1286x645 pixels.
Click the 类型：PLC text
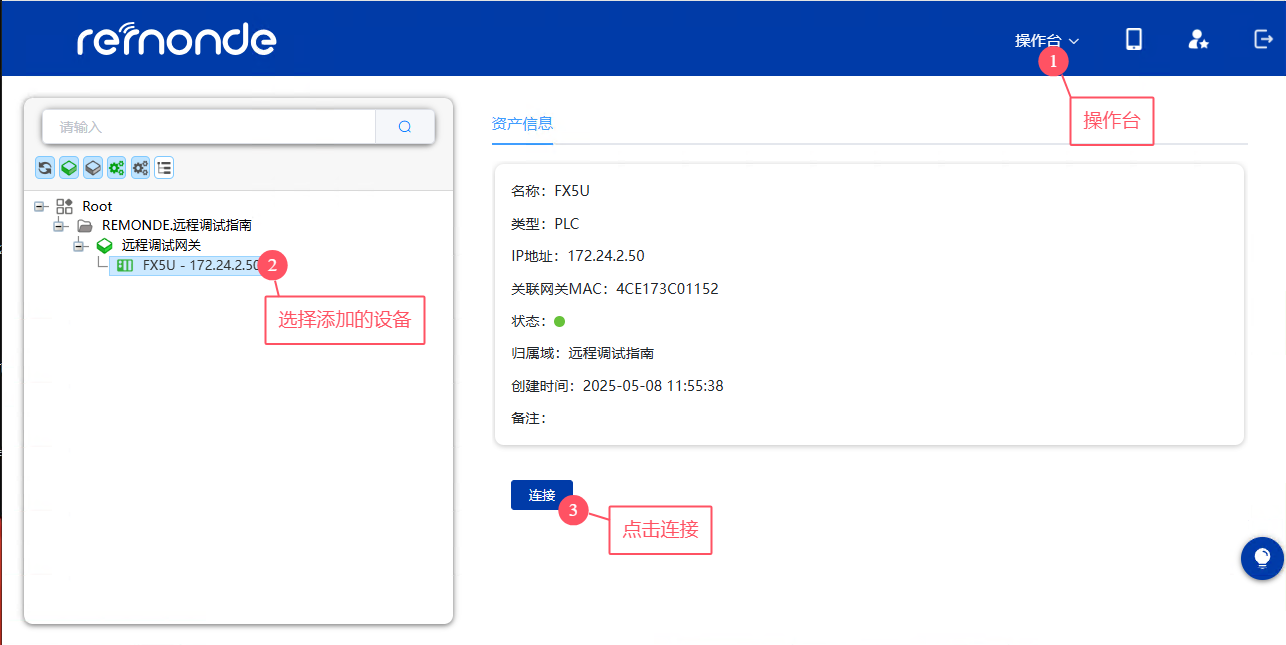click(545, 224)
